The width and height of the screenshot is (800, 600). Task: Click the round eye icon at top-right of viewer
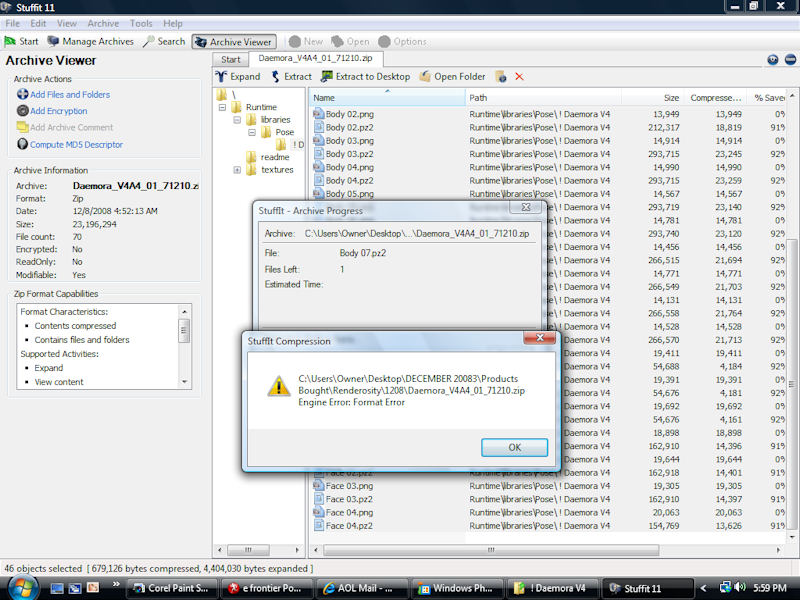coord(773,60)
